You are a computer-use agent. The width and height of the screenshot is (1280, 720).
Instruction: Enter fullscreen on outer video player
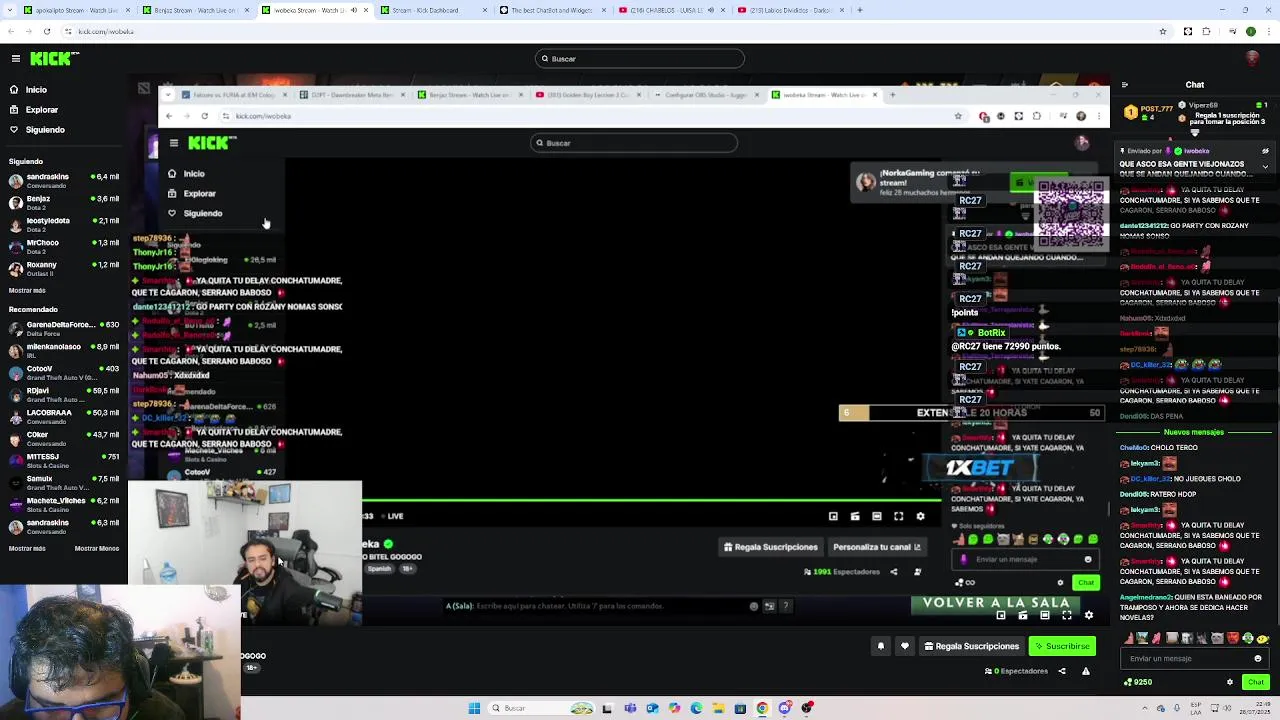[x=1067, y=616]
